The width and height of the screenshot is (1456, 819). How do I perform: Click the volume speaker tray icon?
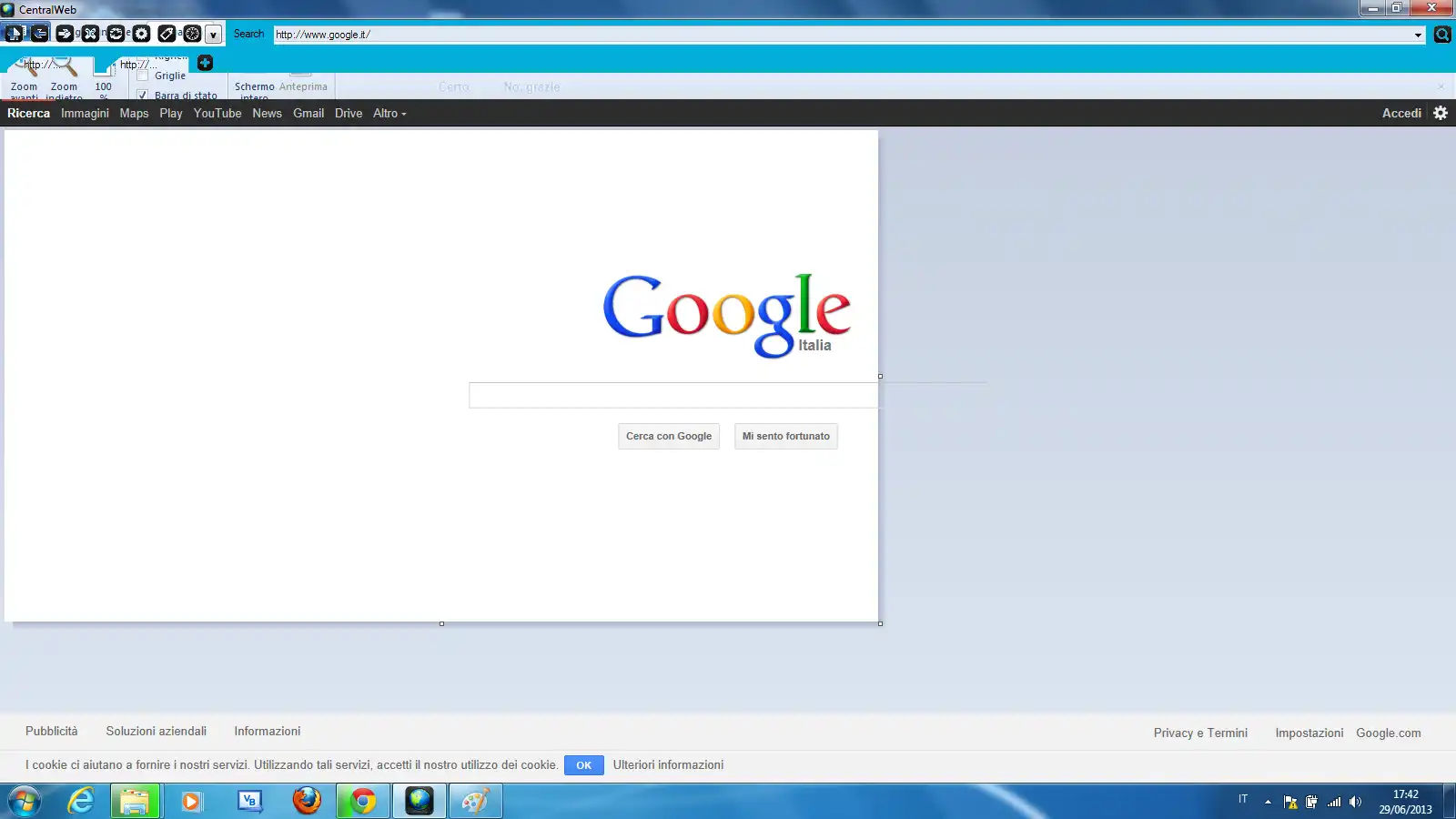coord(1356,802)
